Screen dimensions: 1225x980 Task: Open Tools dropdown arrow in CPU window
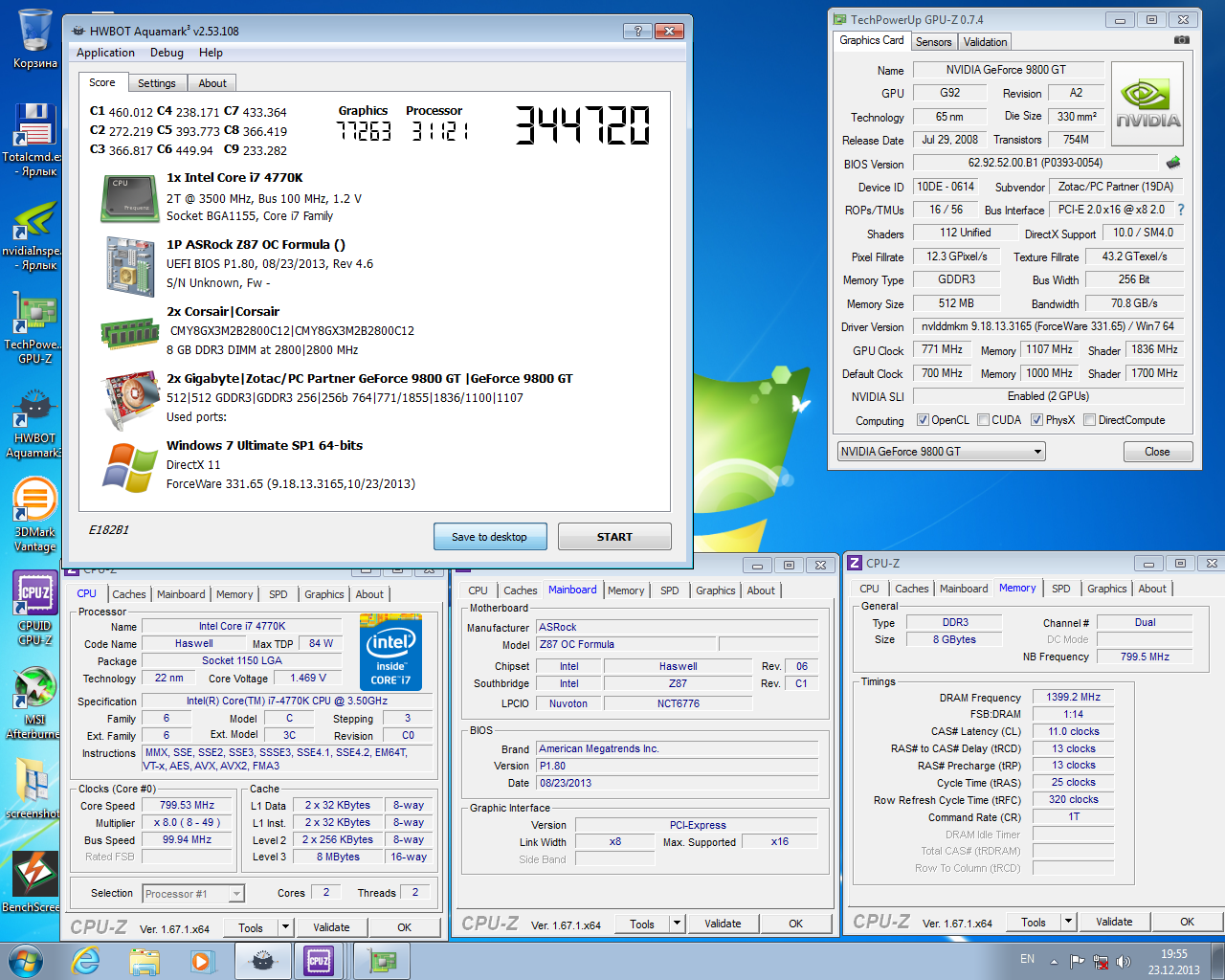pos(285,927)
